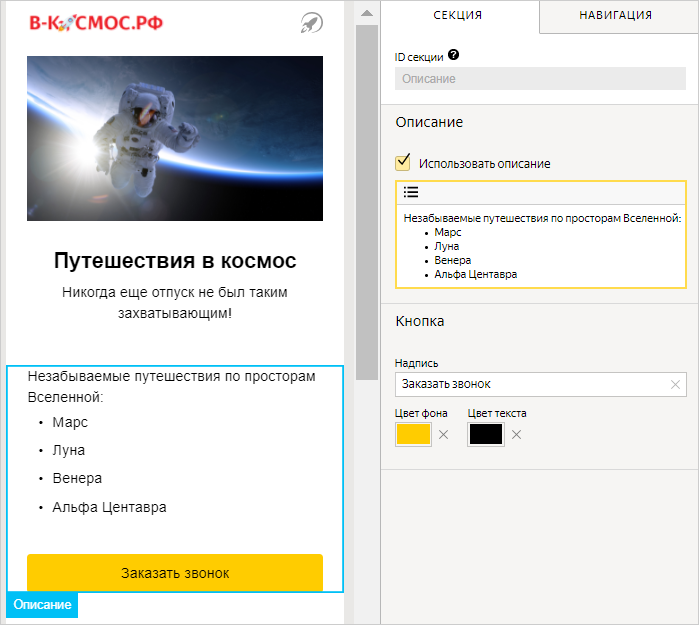Click the bulleted list icon in description editor
699x625 pixels.
(x=411, y=192)
